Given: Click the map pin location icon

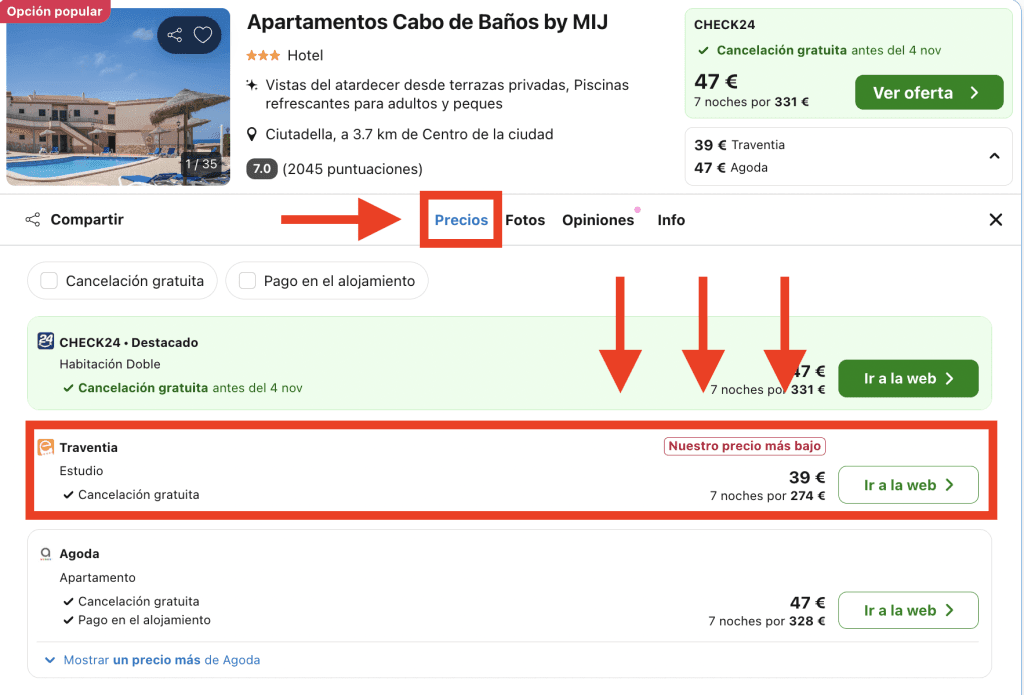Looking at the screenshot, I should coord(253,134).
